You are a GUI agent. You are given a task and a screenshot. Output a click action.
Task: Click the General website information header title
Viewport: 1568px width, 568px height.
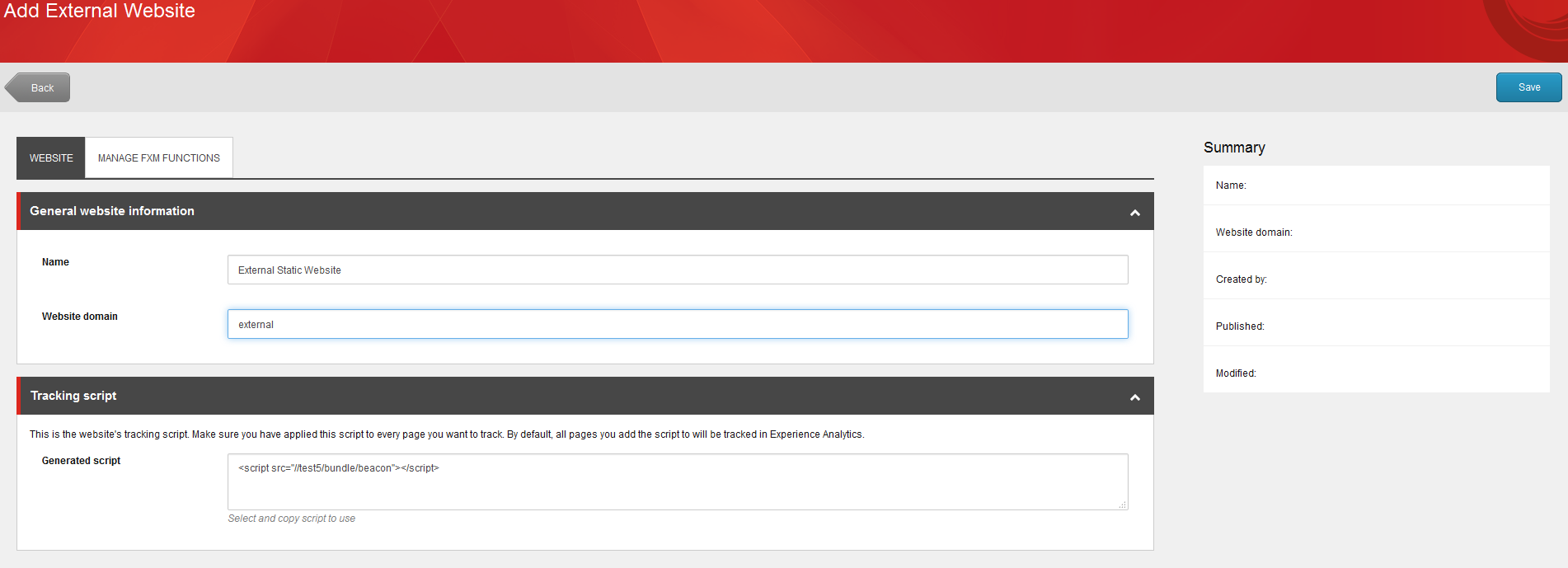point(112,211)
